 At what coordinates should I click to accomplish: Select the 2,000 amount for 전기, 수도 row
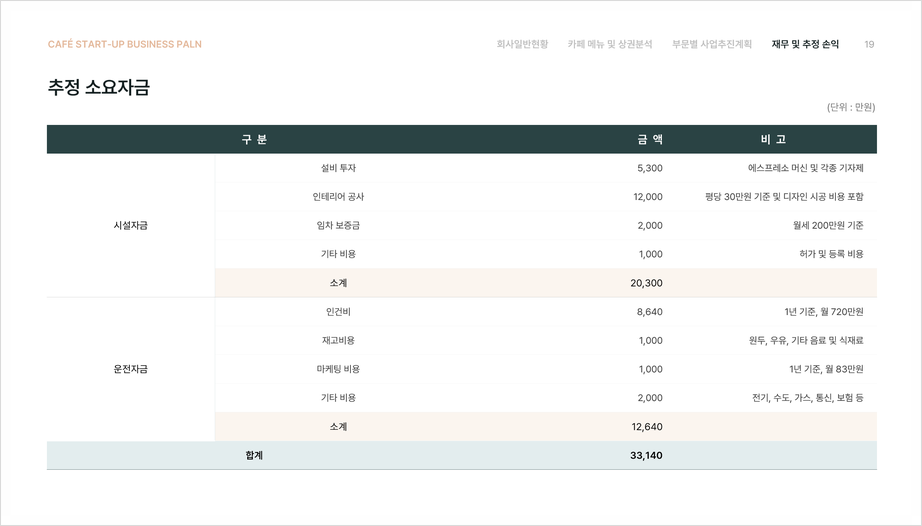coord(650,398)
